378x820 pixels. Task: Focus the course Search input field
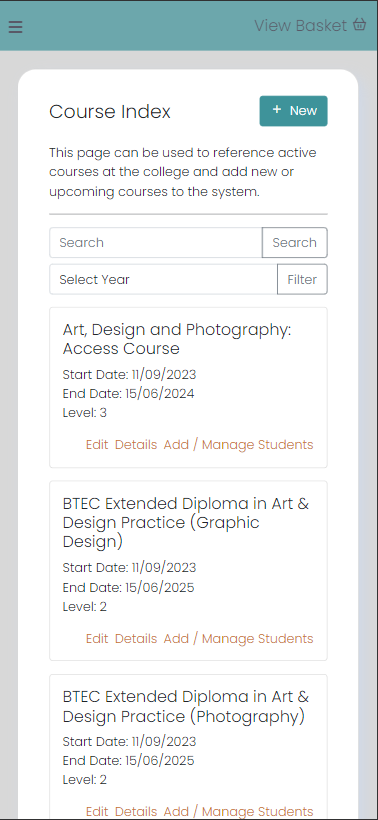point(156,243)
